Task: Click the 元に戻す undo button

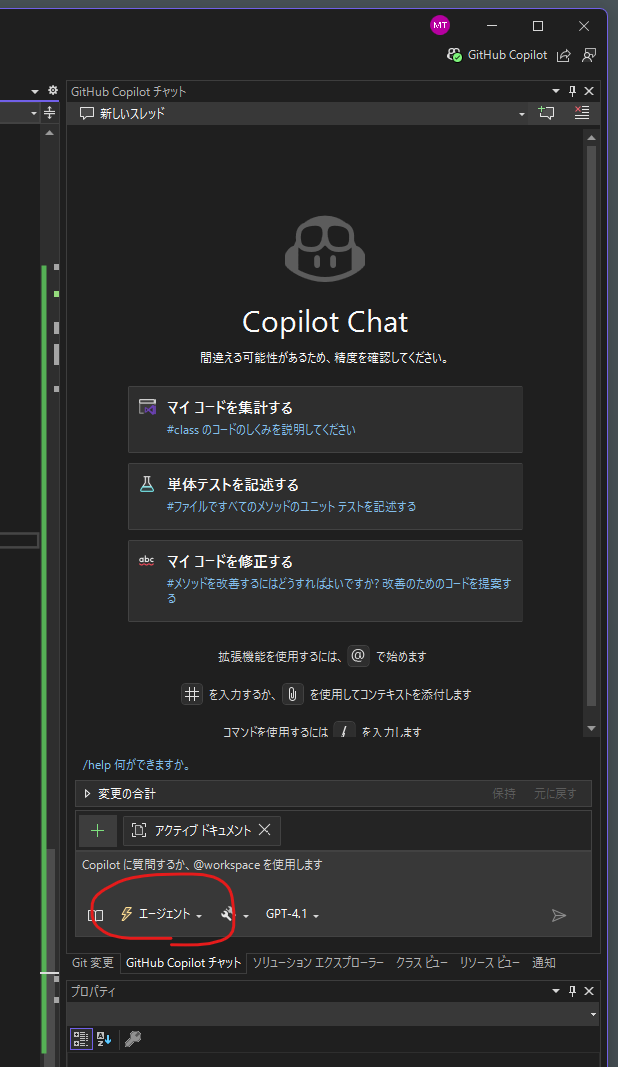Action: 555,793
